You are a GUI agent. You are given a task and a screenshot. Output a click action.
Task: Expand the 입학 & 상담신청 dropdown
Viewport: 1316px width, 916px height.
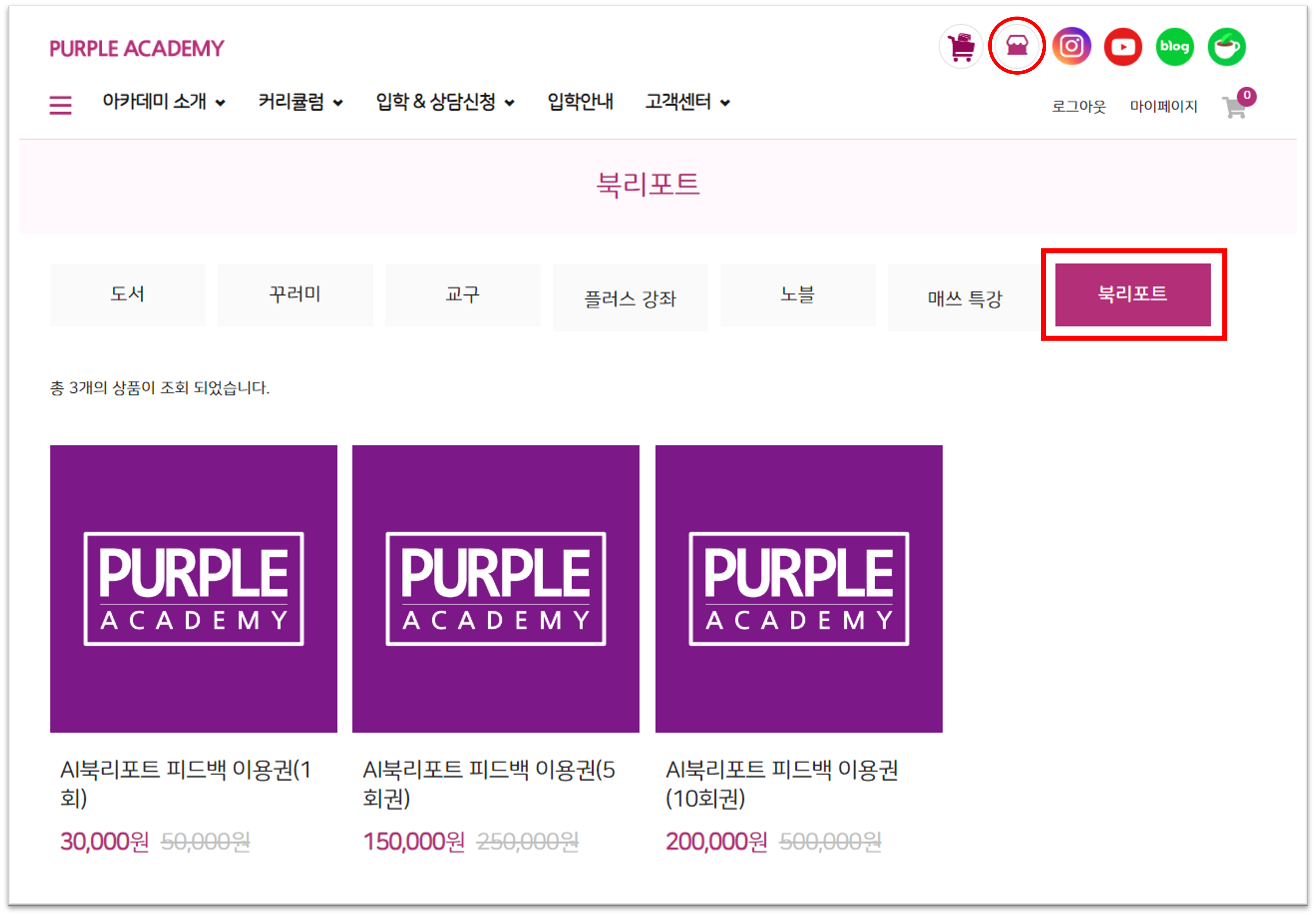coord(445,102)
